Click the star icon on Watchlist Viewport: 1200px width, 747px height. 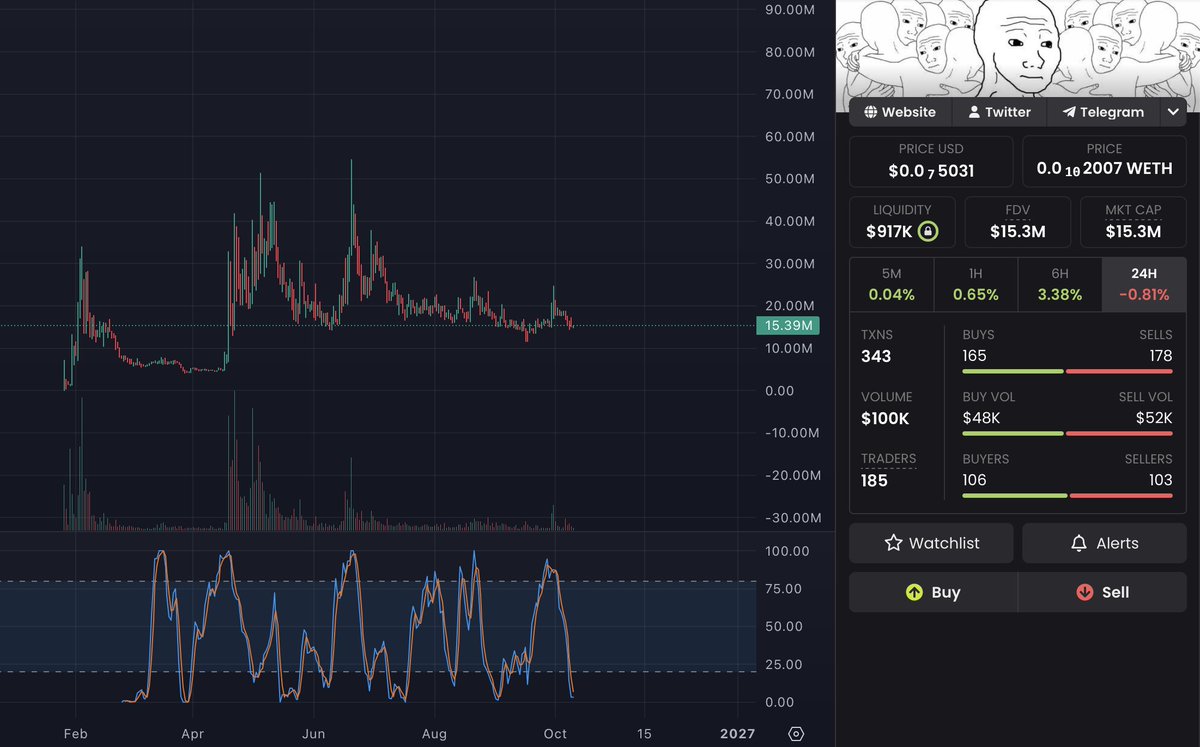tap(893, 543)
